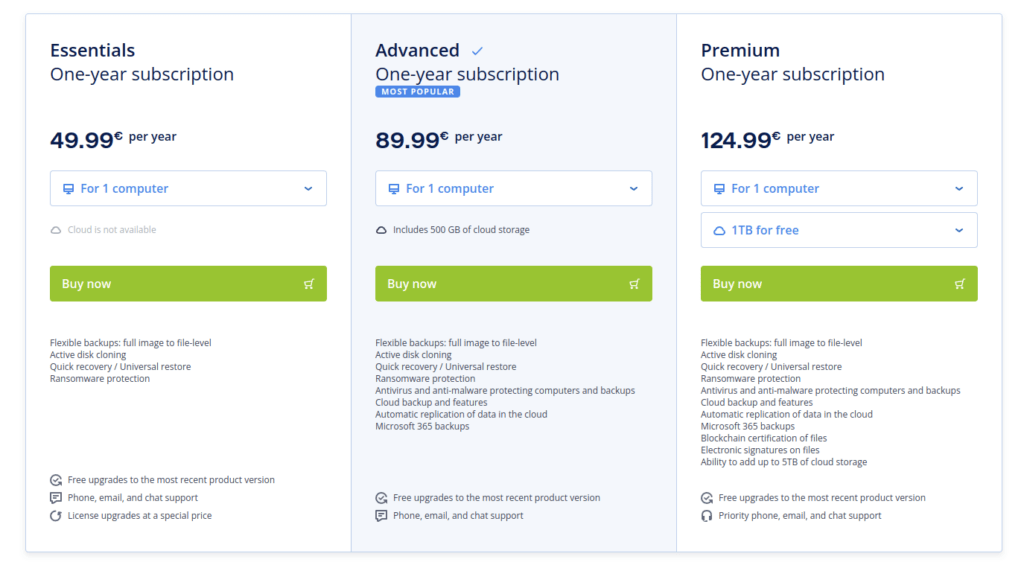Click the cart icon on Essentials Buy now

pos(309,283)
